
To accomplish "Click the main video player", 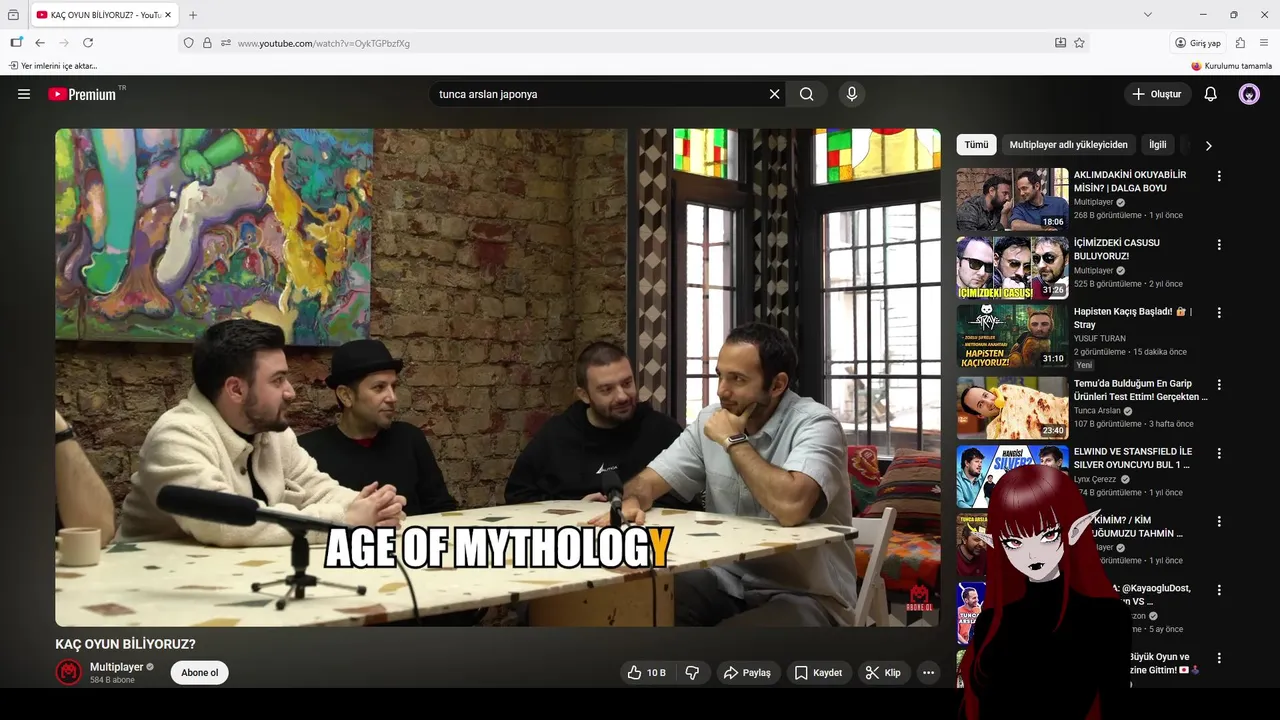I will (498, 377).
